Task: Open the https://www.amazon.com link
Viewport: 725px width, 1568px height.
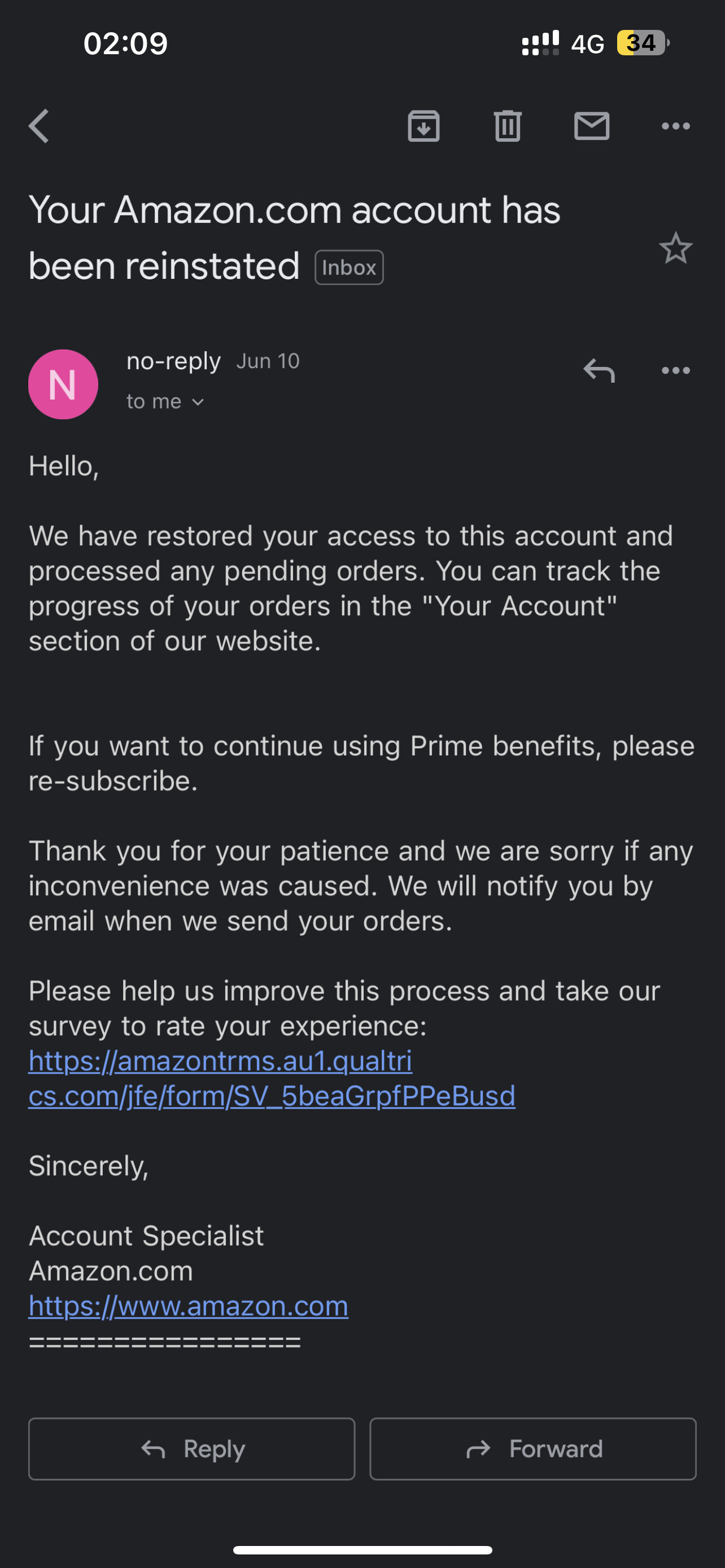Action: [x=188, y=1306]
